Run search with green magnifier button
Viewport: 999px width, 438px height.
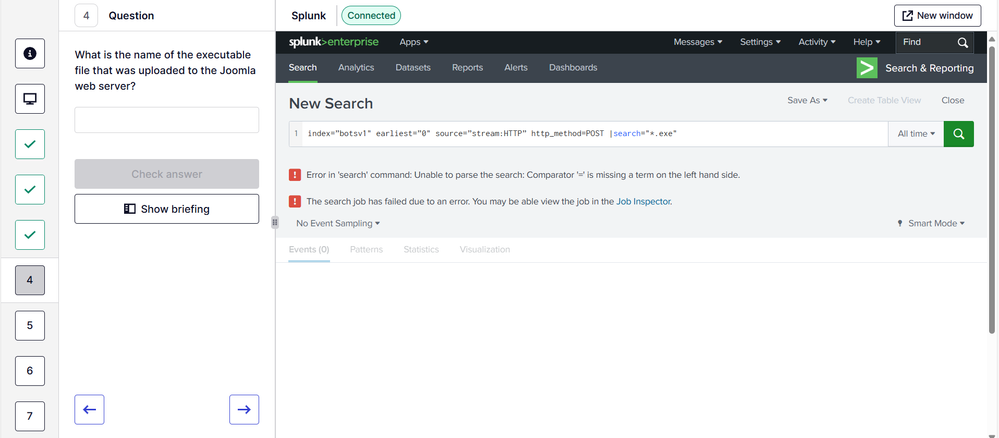tap(958, 133)
